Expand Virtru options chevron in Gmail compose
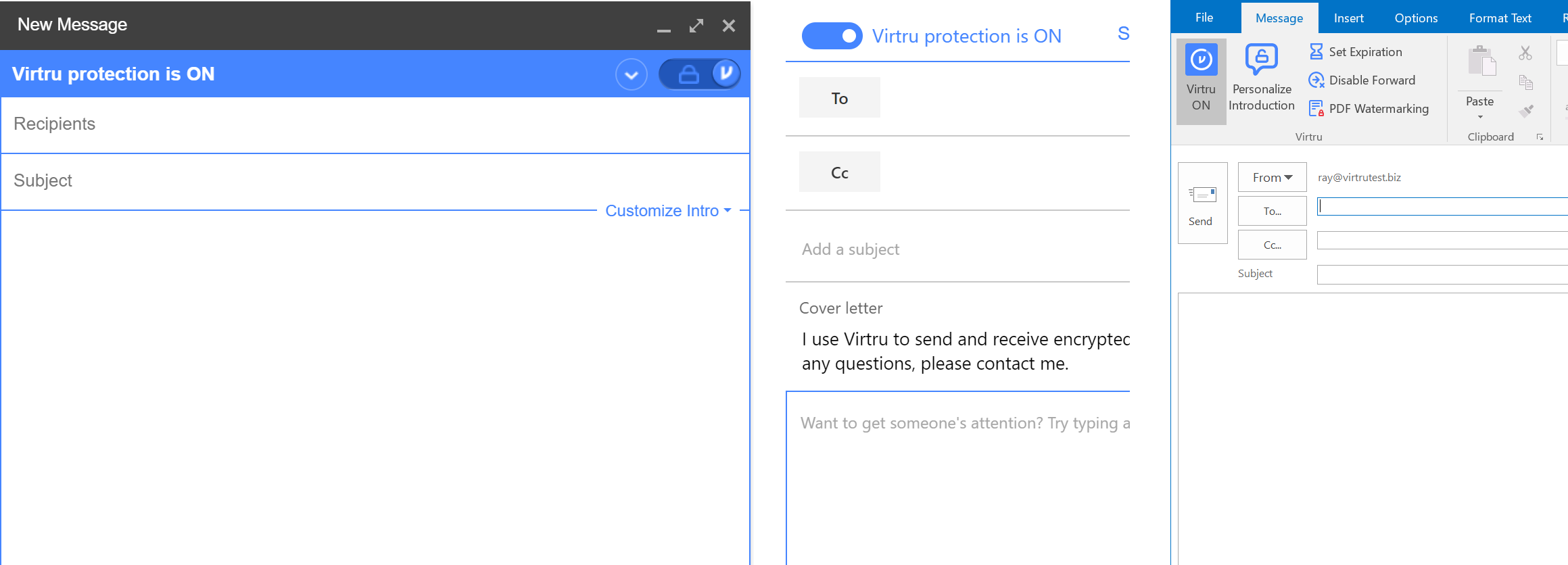This screenshot has height=565, width=1568. (632, 74)
